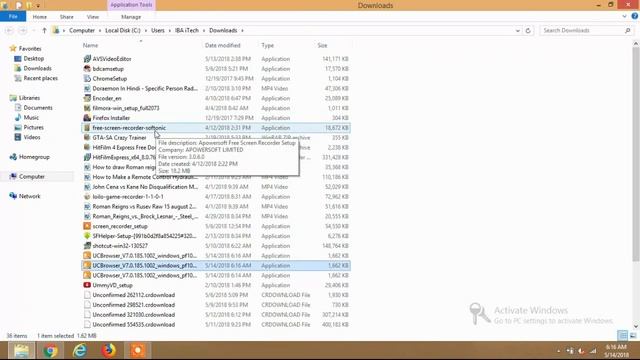This screenshot has height=360, width=640.
Task: Launch Internet Explorer from the taskbar
Action: (80, 351)
